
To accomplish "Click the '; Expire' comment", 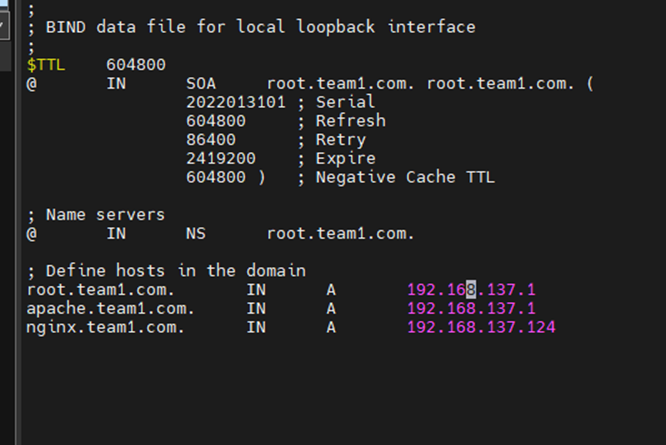I will click(336, 158).
